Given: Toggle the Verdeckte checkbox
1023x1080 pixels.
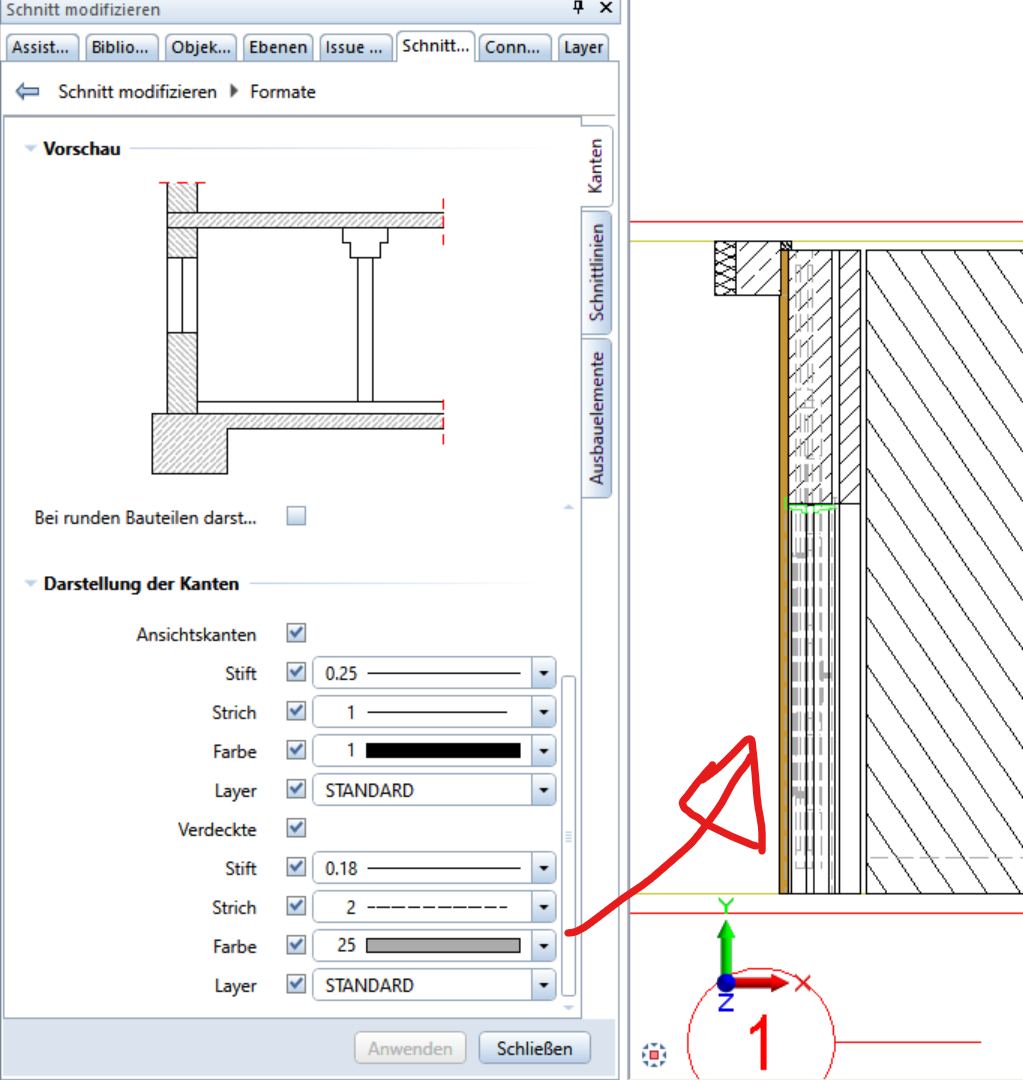Looking at the screenshot, I should tap(296, 828).
